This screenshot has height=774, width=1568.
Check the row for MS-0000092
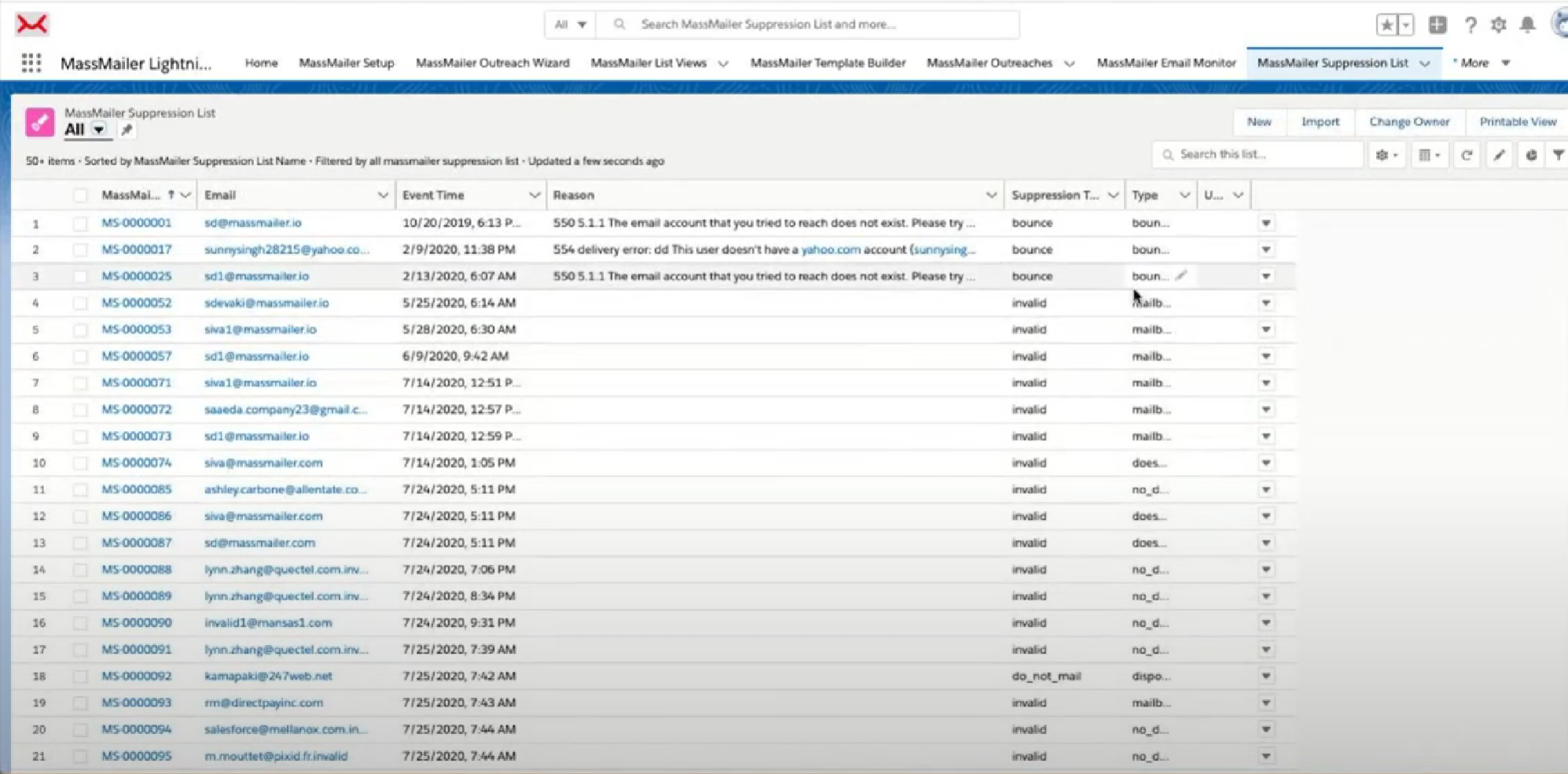click(x=80, y=676)
